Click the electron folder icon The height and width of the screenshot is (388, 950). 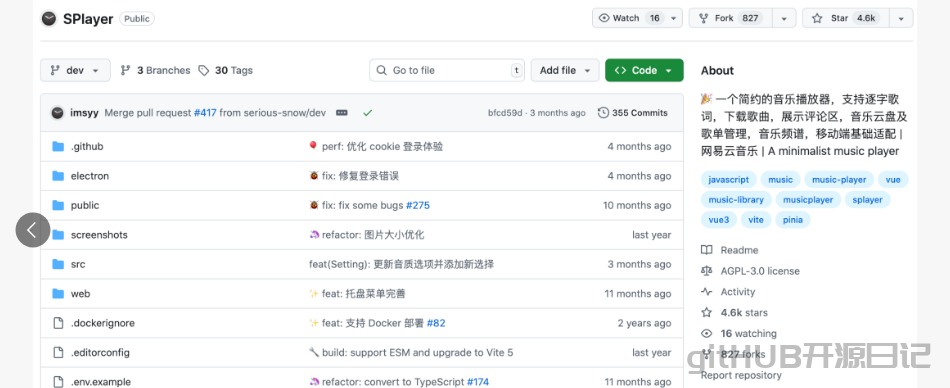click(58, 176)
